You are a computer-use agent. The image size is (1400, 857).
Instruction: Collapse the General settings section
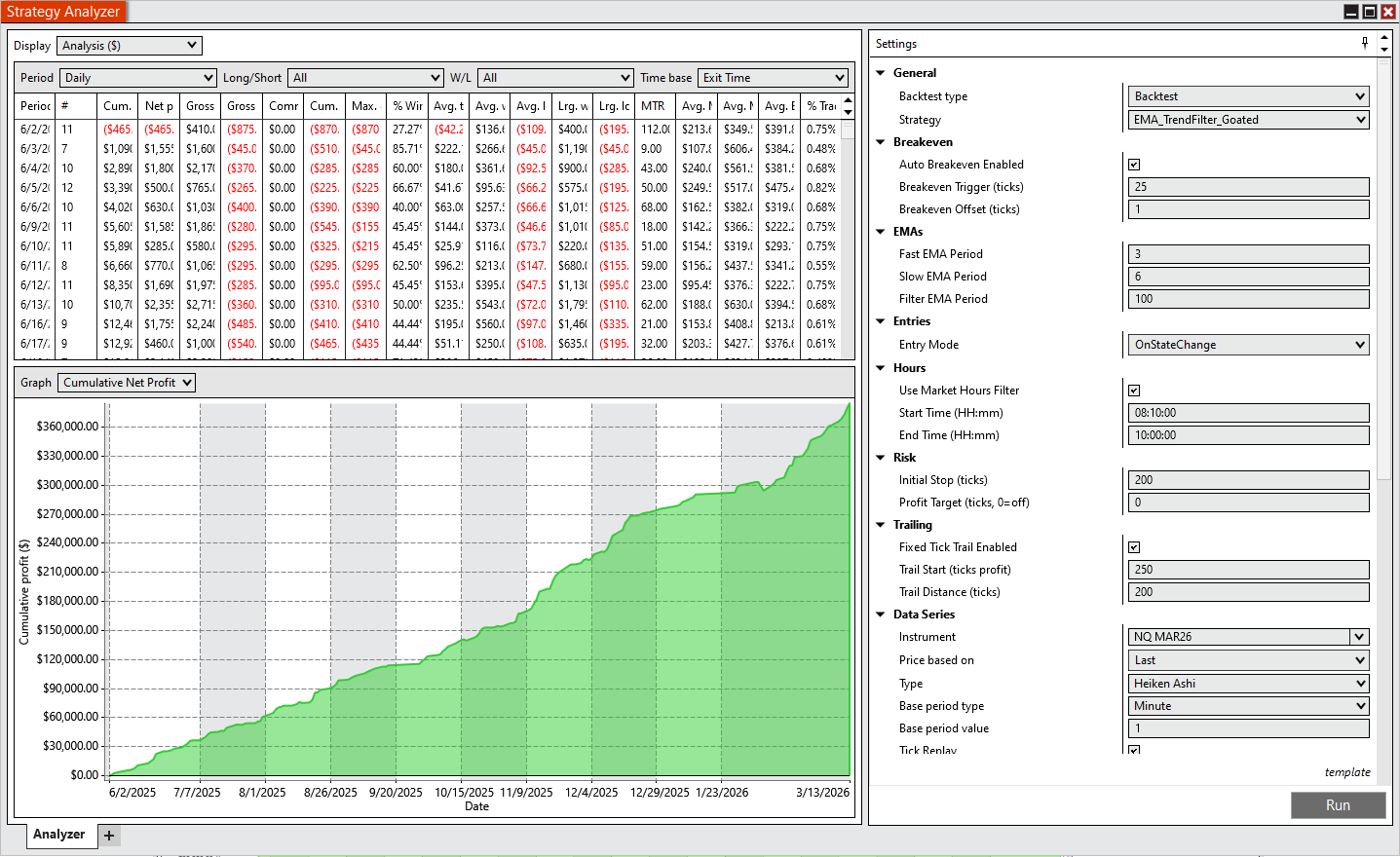click(881, 73)
